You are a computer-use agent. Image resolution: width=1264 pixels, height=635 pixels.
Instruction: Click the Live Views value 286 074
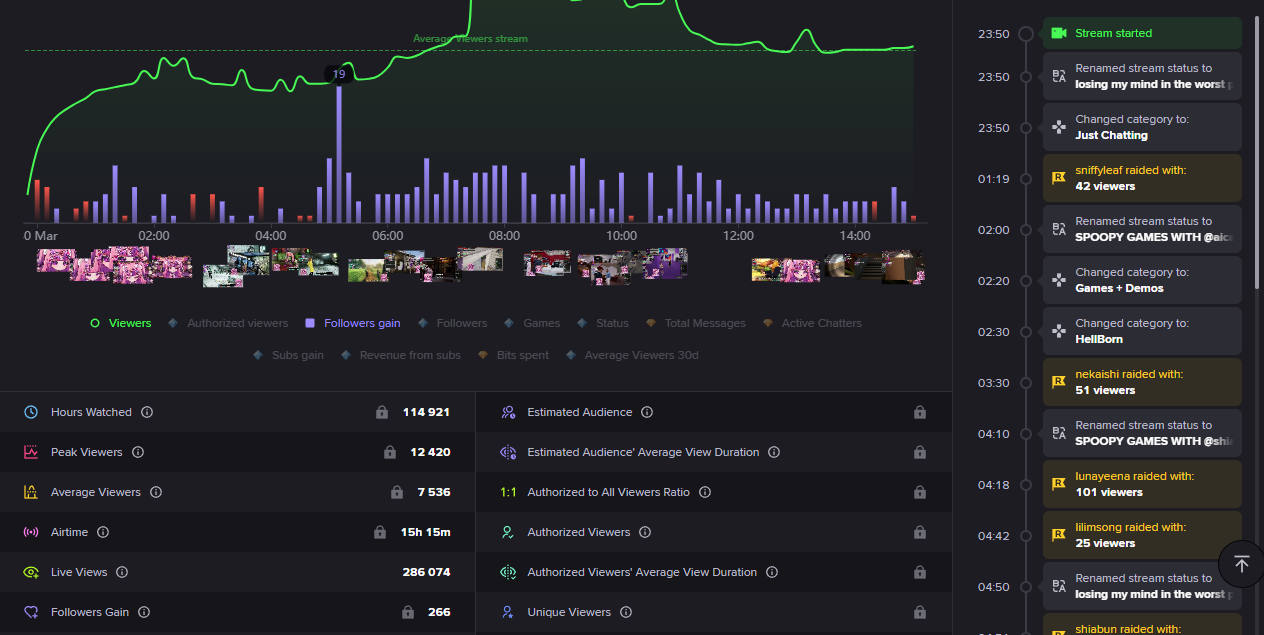tap(426, 572)
